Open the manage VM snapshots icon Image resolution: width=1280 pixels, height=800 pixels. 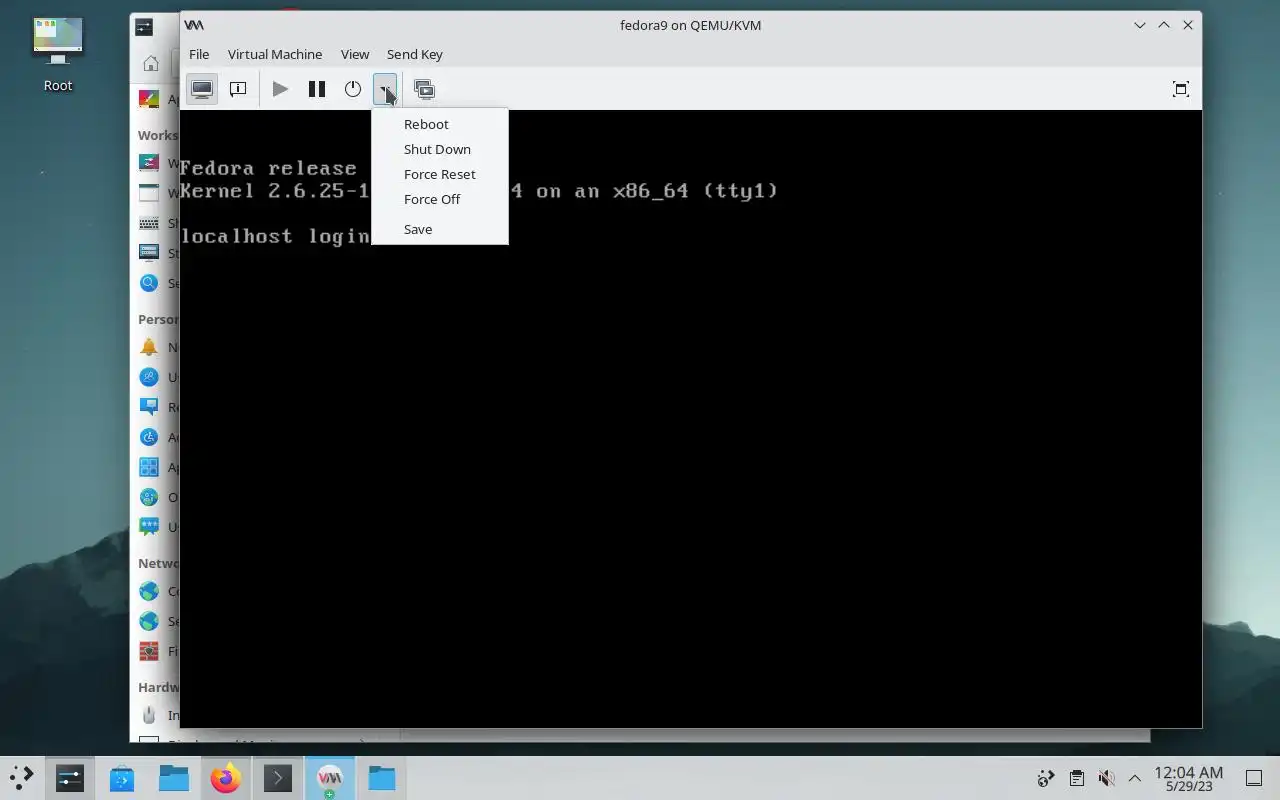pos(424,89)
